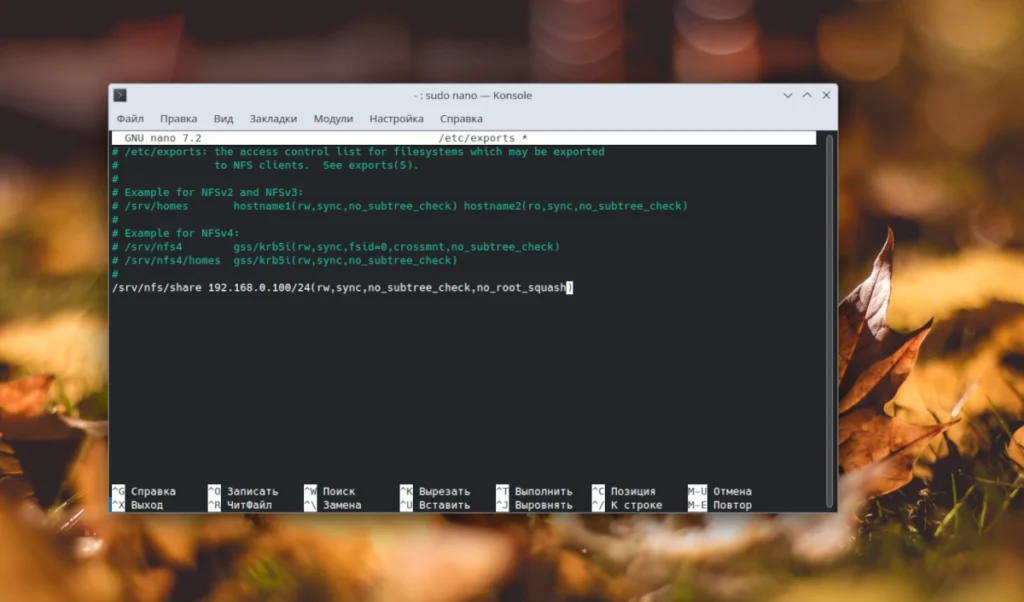Open the Вид menu
Viewport: 1024px width, 602px height.
(x=223, y=119)
